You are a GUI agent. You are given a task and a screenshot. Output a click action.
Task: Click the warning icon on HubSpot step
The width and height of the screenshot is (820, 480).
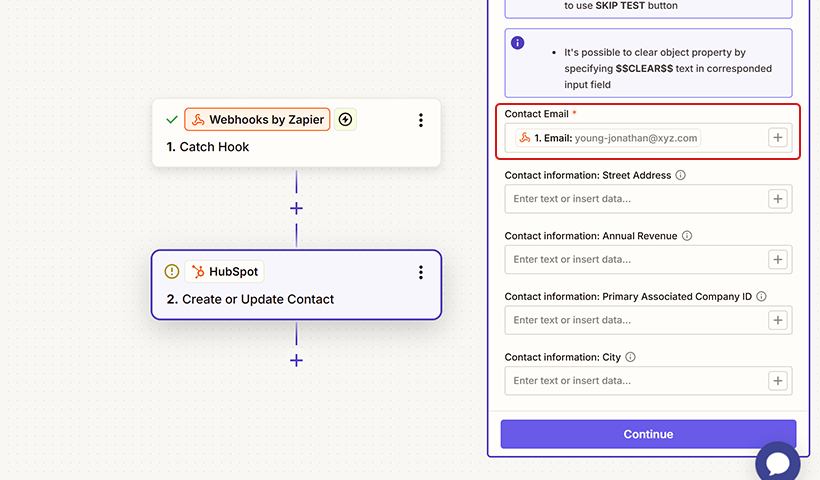tap(172, 272)
